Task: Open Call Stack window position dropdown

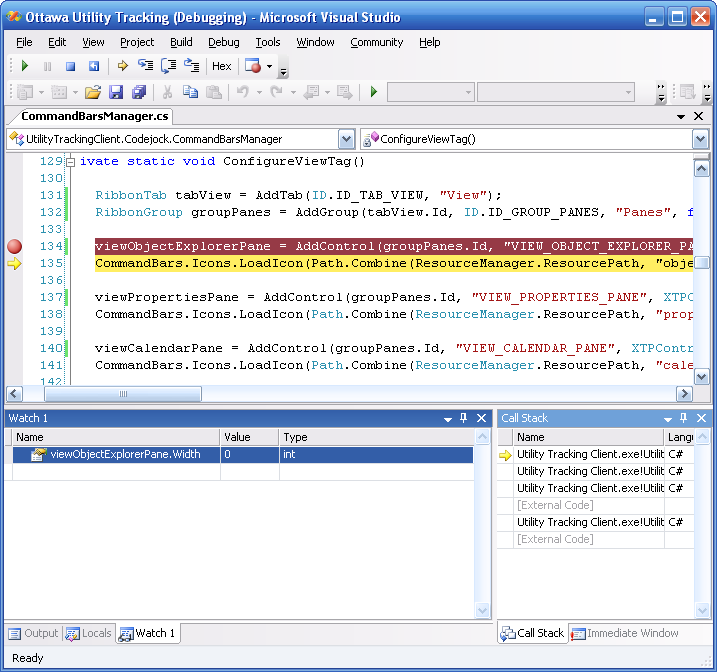Action: 668,418
